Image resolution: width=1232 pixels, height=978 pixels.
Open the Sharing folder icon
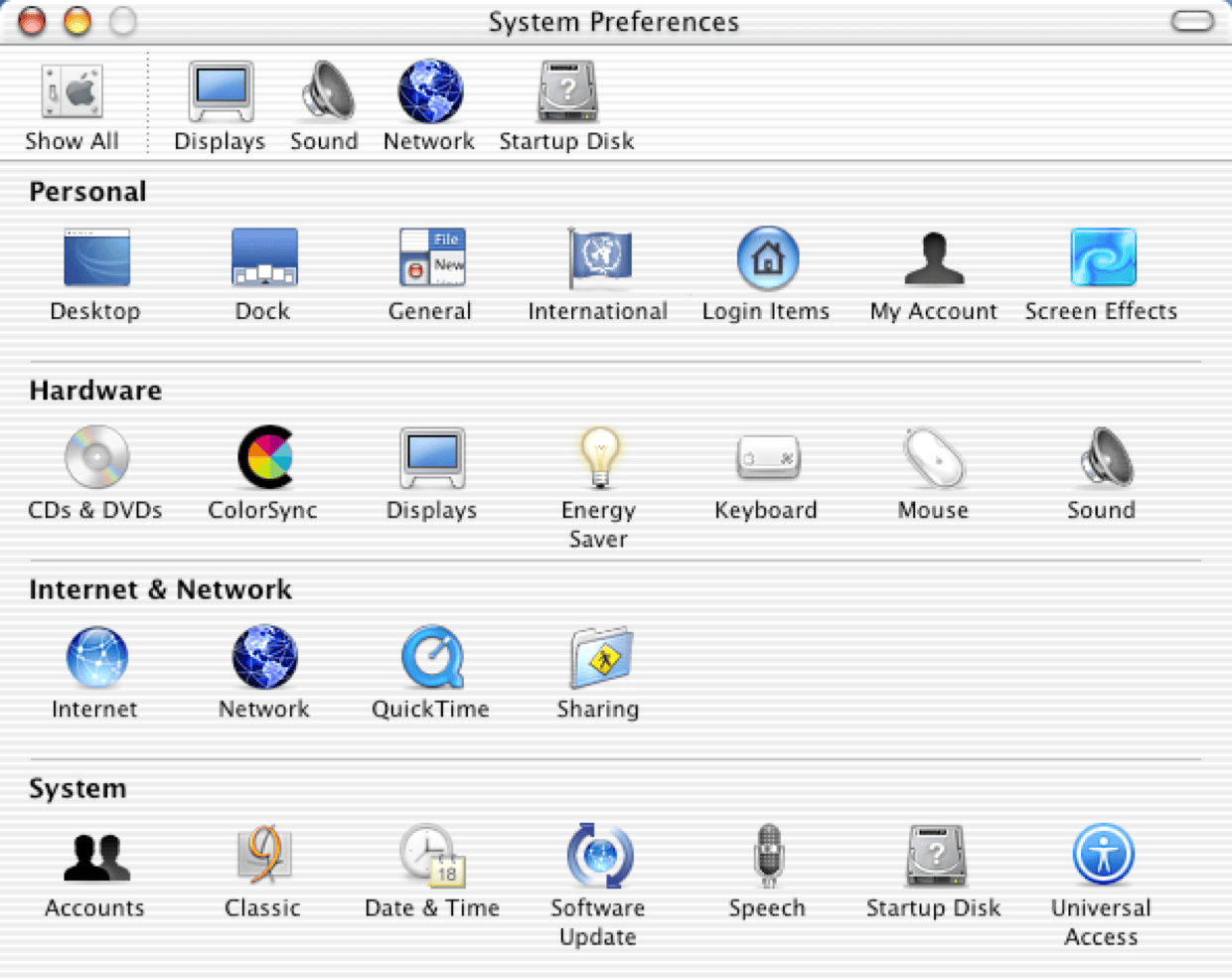click(x=601, y=657)
